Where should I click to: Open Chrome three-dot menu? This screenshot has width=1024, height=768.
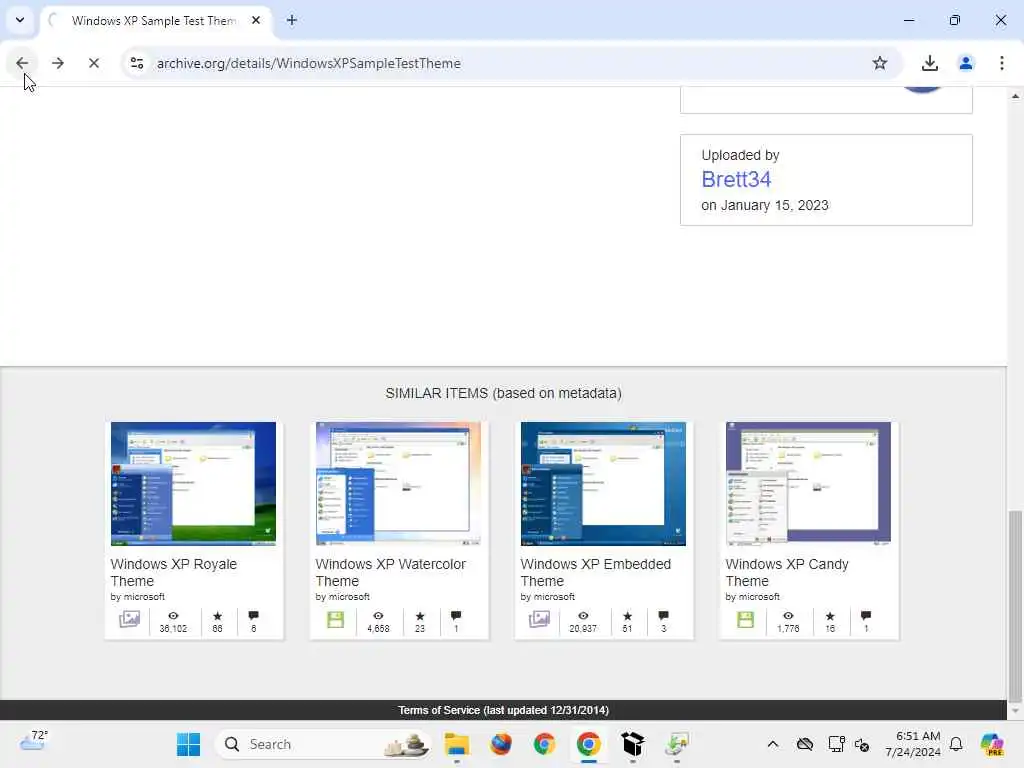[x=1002, y=63]
